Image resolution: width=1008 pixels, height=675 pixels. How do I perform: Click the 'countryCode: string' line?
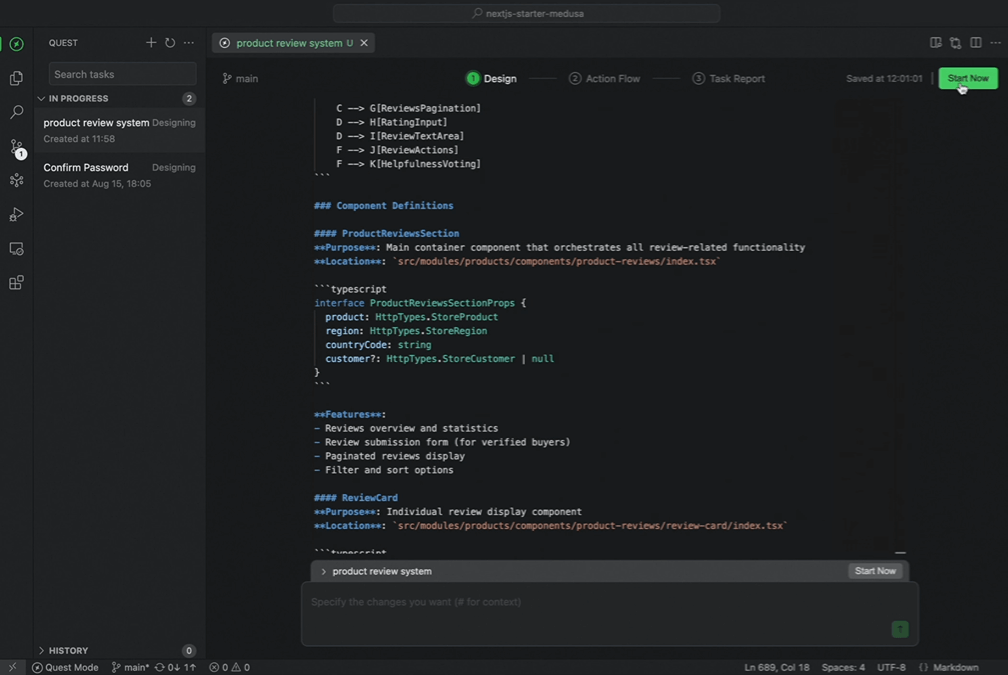pos(378,345)
